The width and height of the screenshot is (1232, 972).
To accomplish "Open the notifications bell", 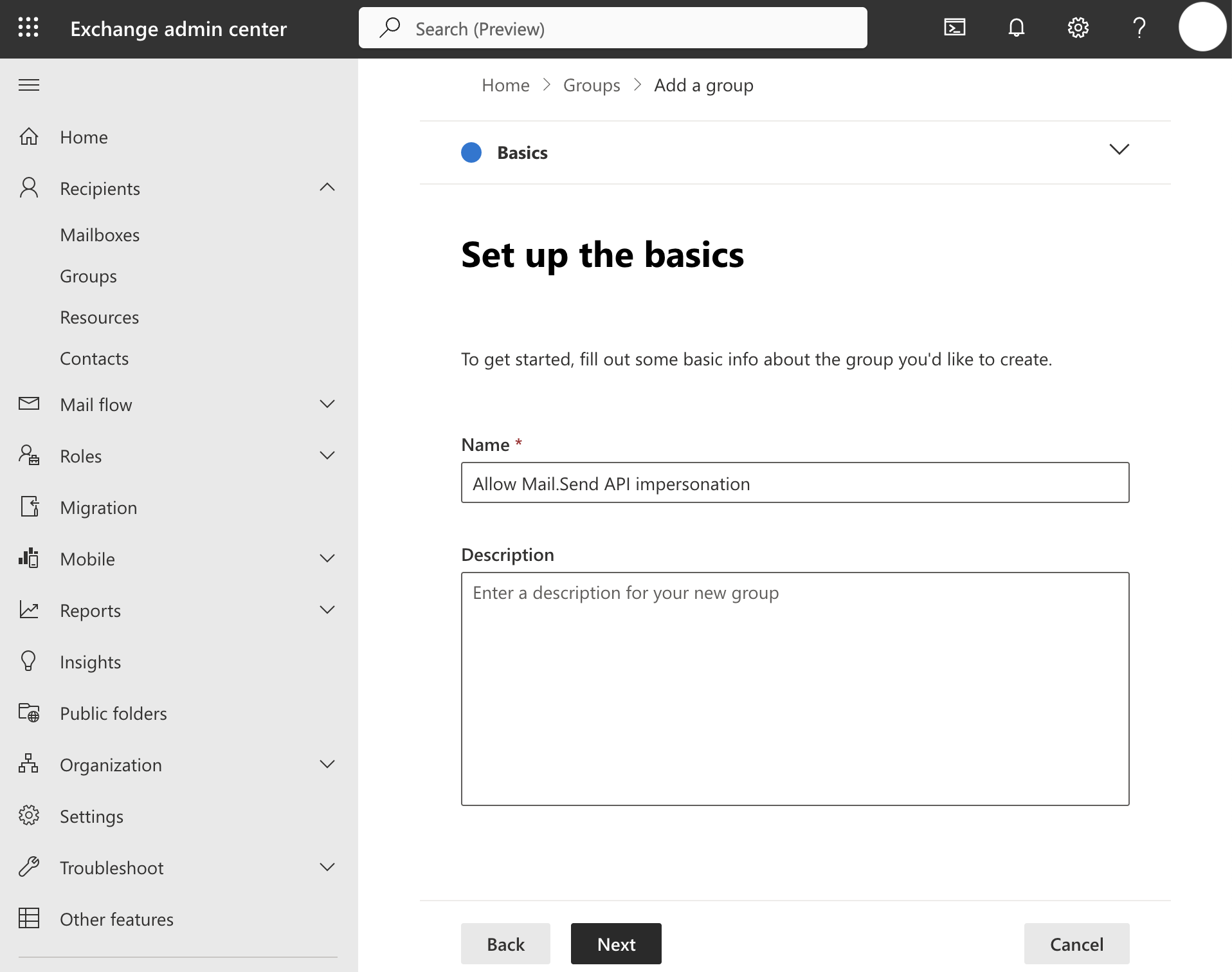I will click(1016, 28).
